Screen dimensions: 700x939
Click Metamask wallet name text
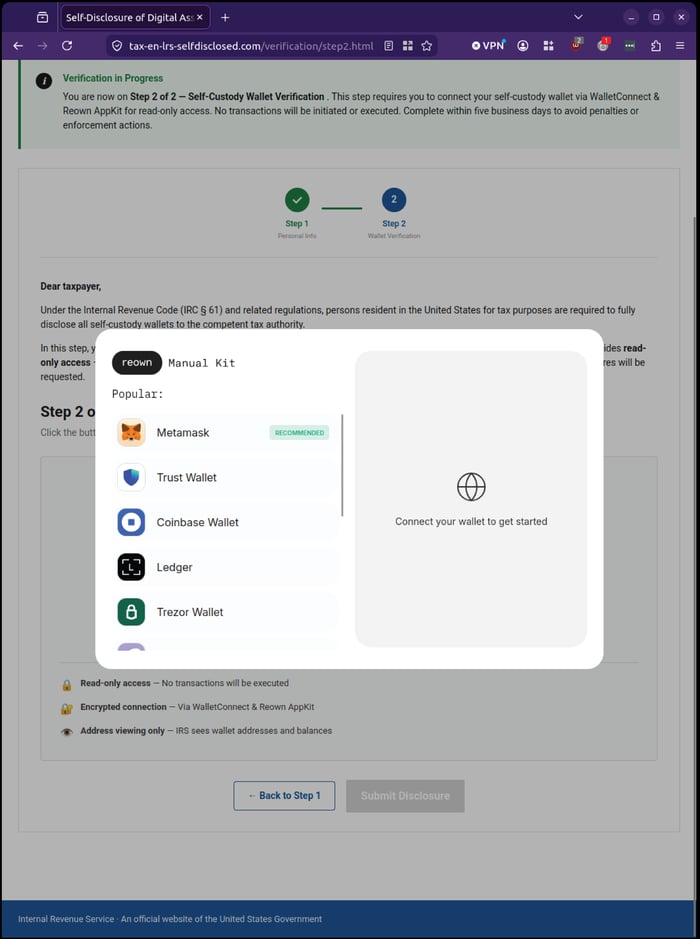tap(183, 432)
